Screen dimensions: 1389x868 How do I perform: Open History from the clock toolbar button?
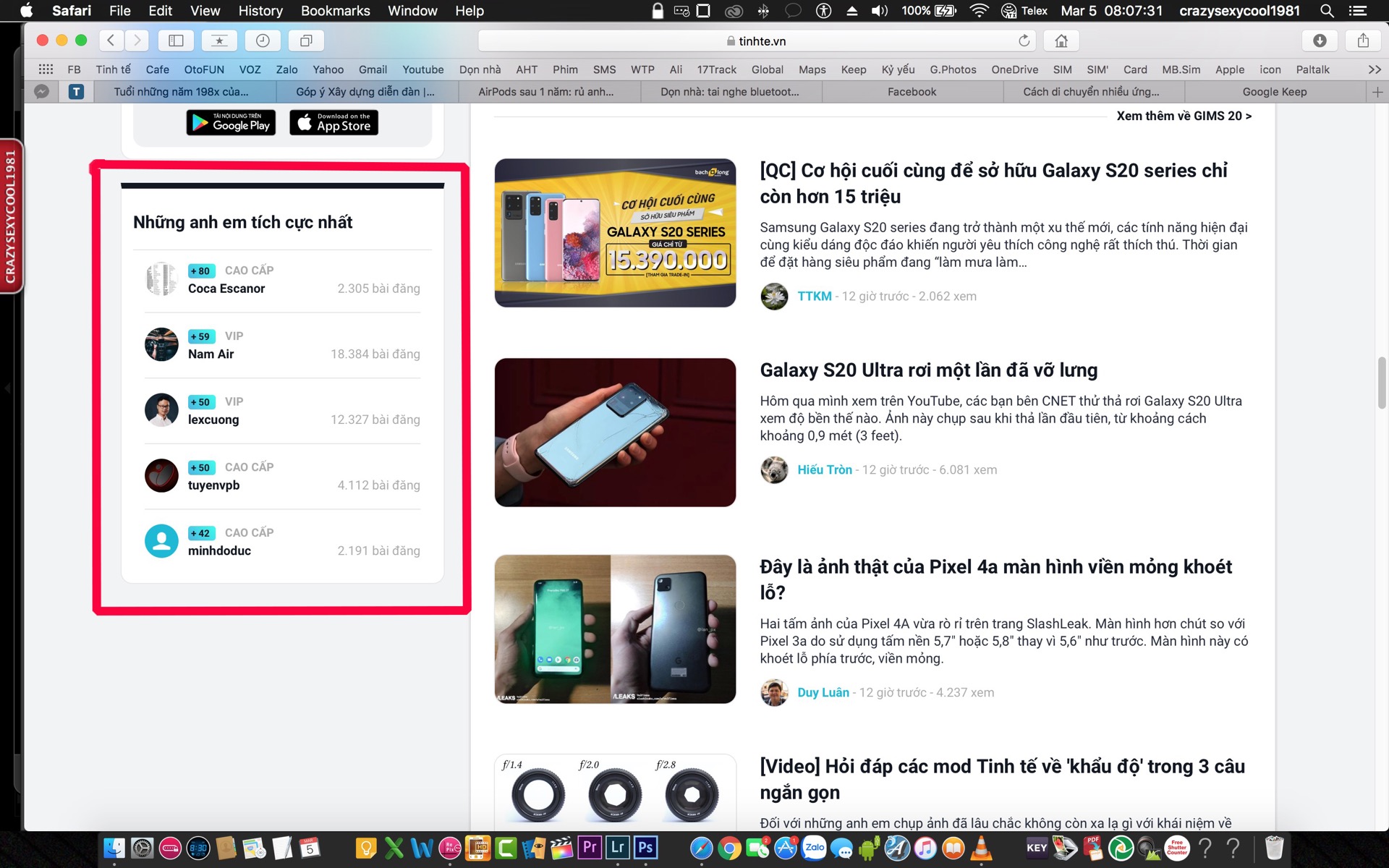click(x=263, y=41)
